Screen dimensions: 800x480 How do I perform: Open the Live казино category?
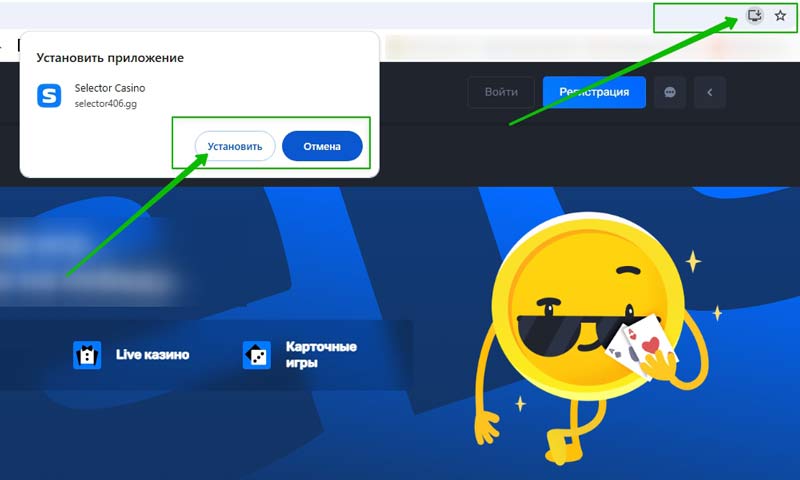pos(152,355)
